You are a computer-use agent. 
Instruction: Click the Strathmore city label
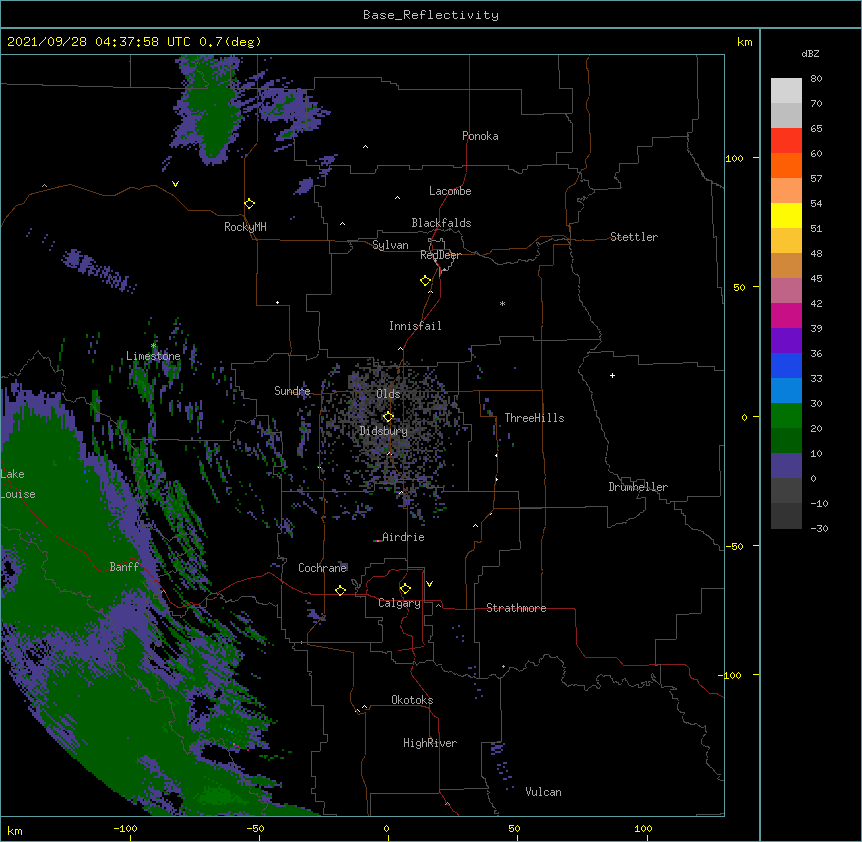(516, 608)
